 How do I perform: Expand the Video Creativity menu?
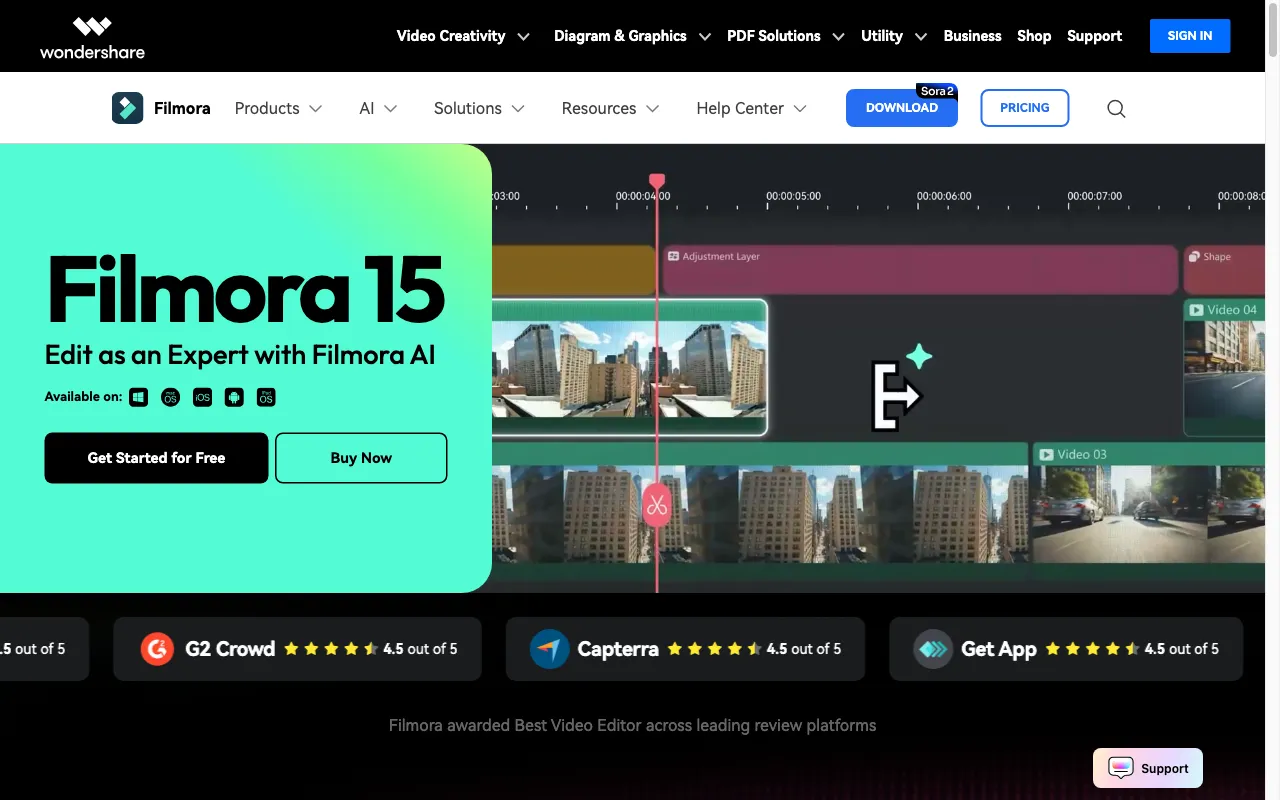464,36
